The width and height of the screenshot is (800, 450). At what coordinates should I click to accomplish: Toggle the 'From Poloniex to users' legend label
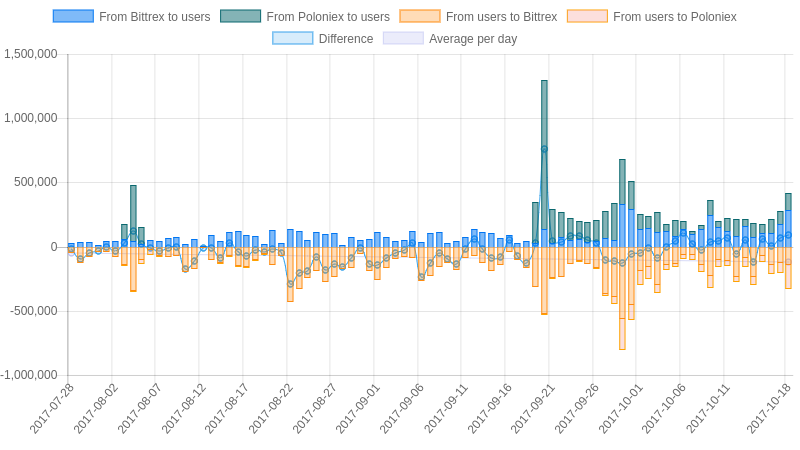328,17
